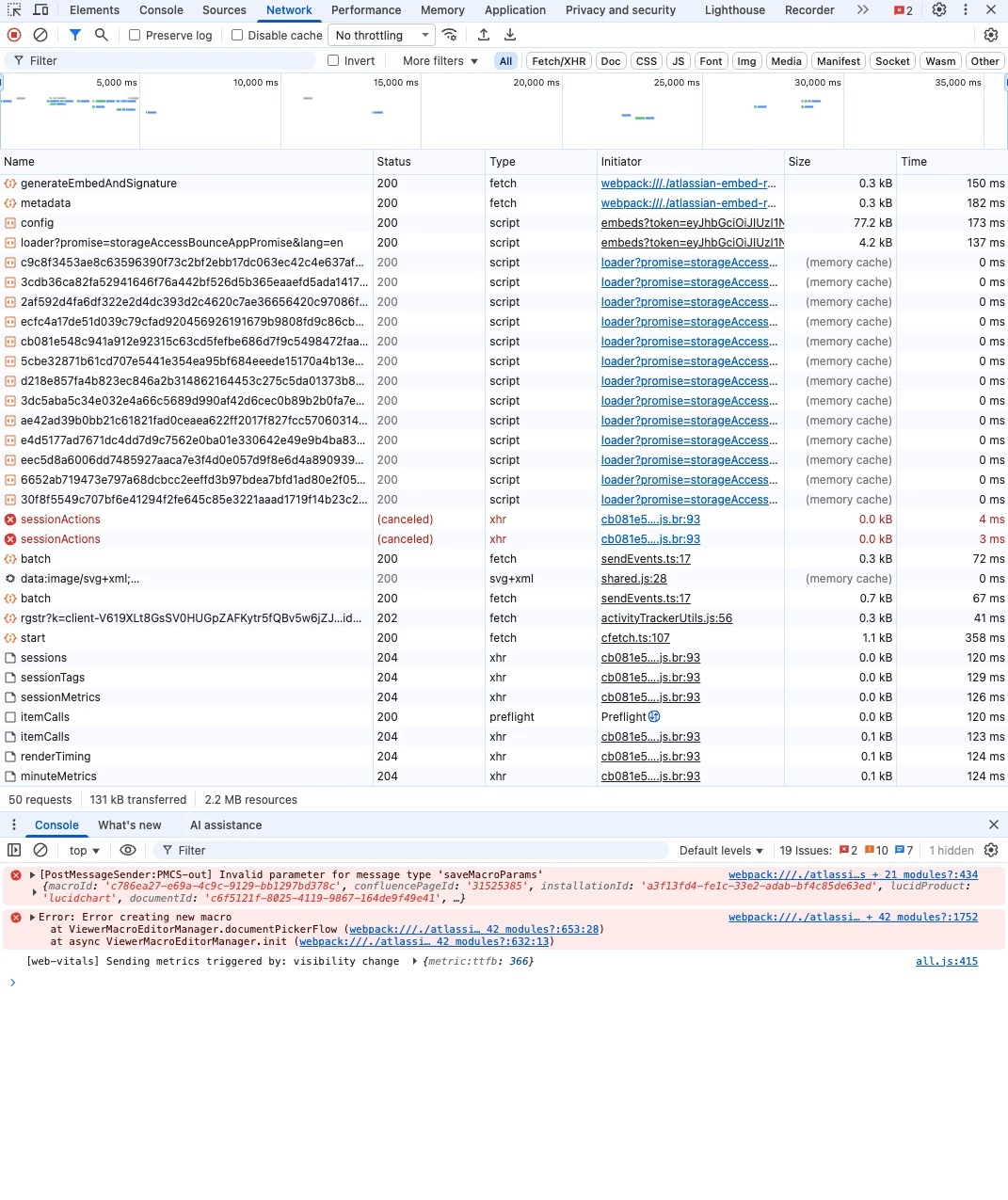Image resolution: width=1008 pixels, height=1200 pixels.
Task: Activate the inspect element picker icon
Action: tap(14, 10)
